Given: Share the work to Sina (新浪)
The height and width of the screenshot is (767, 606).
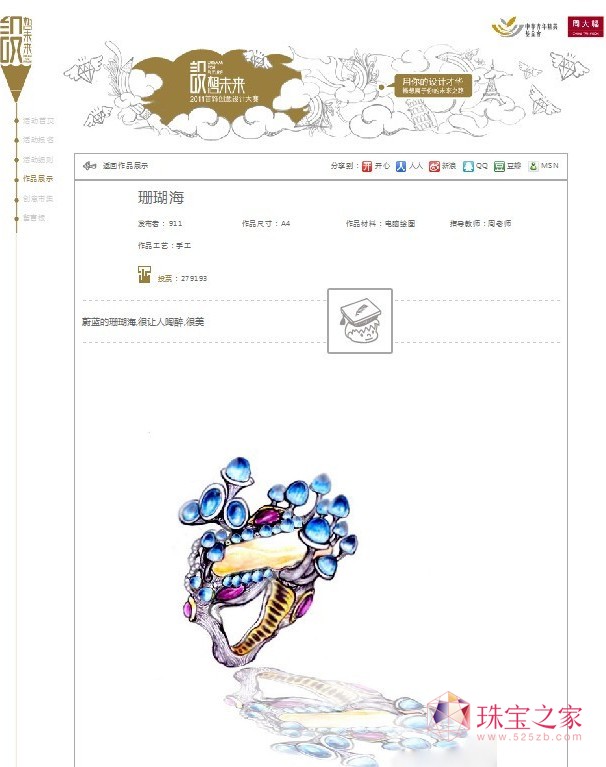Looking at the screenshot, I should [442, 166].
